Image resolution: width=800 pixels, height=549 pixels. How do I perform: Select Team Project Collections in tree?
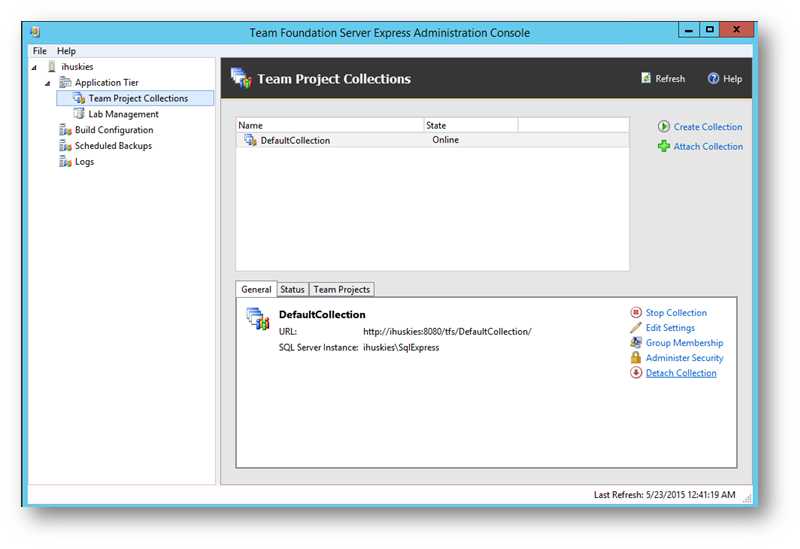[138, 98]
